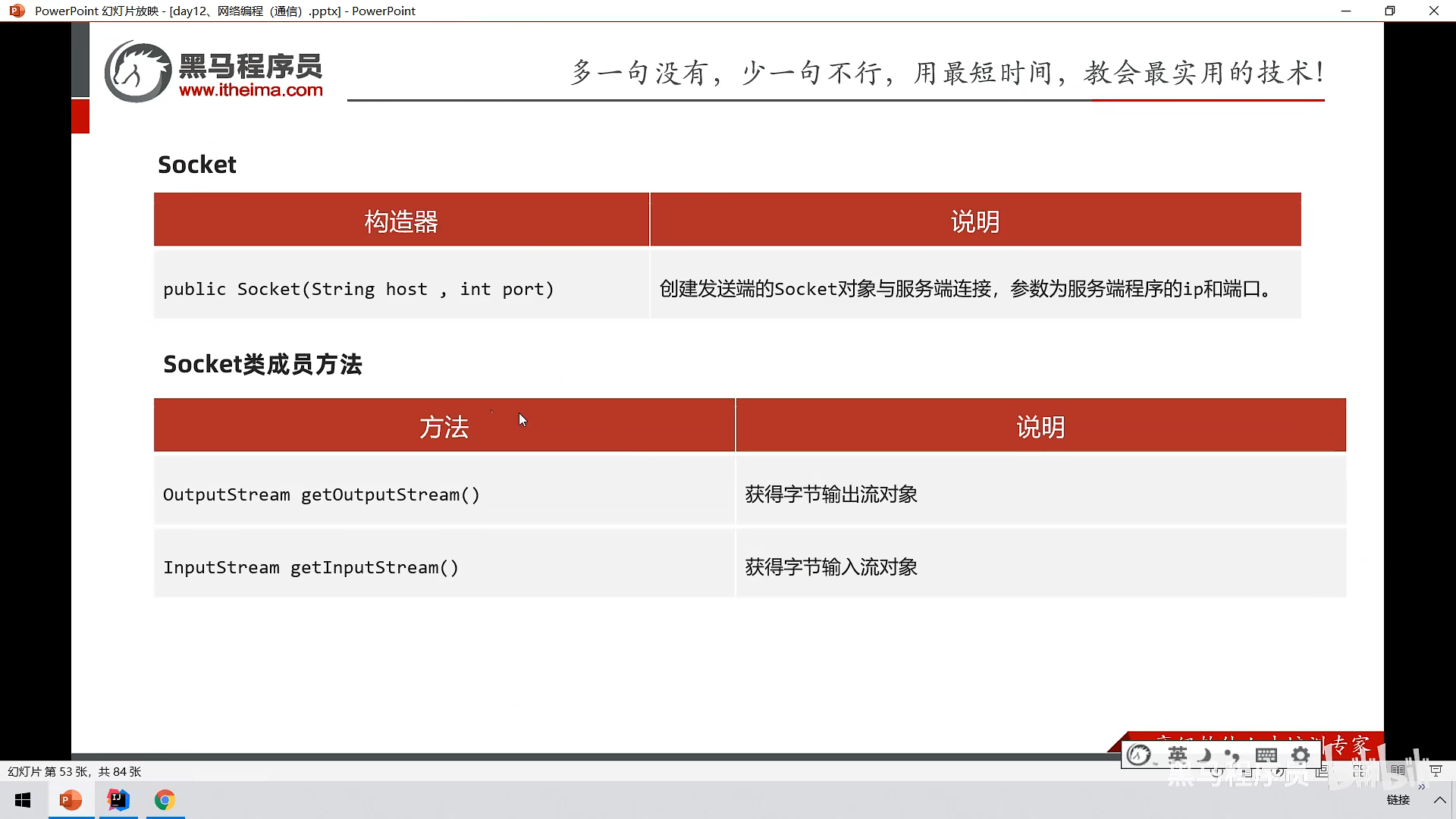The width and height of the screenshot is (1456, 819).
Task: Click the IME logo icon
Action: pyautogui.click(x=1138, y=755)
